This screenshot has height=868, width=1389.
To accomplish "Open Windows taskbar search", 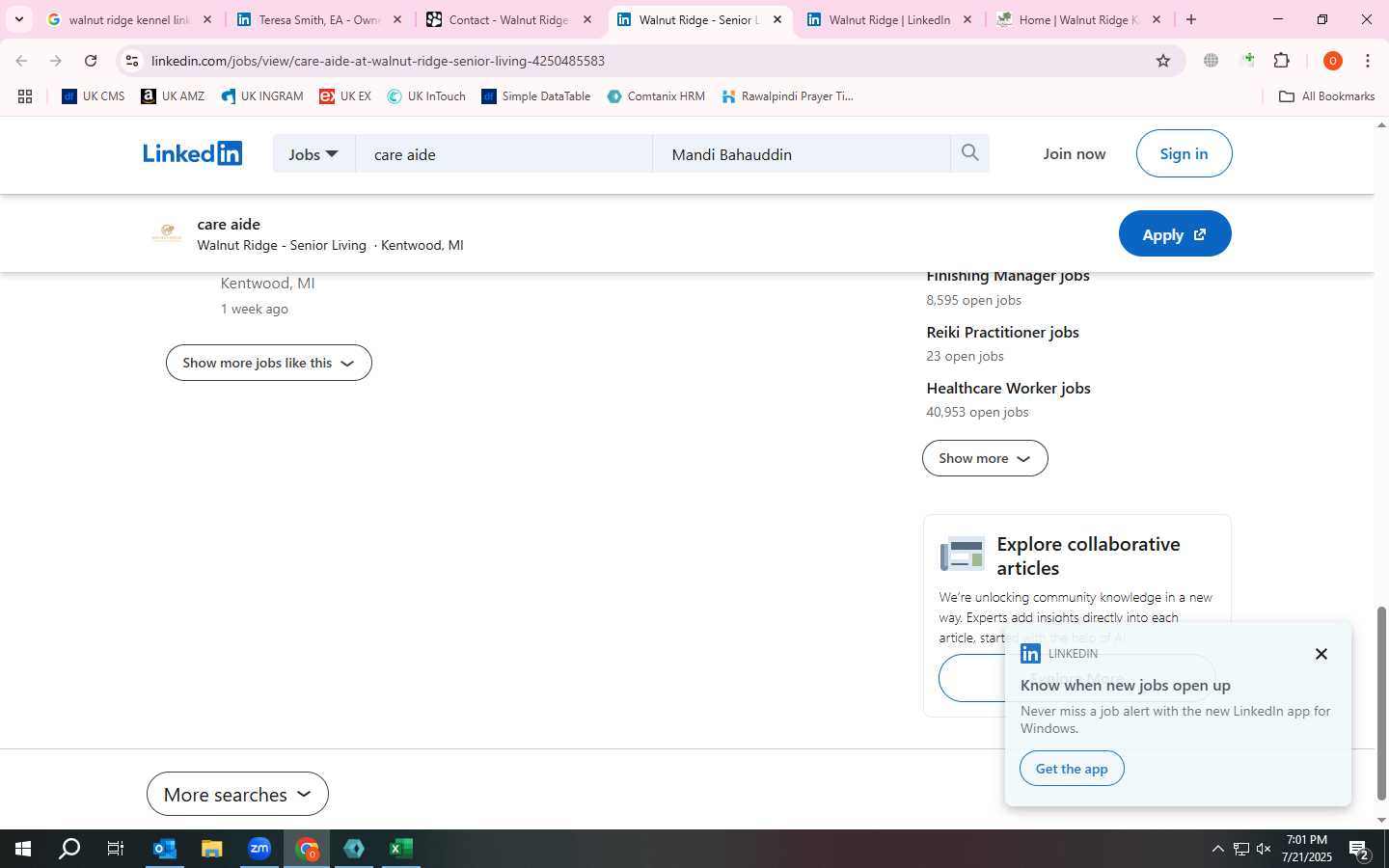I will pyautogui.click(x=69, y=849).
